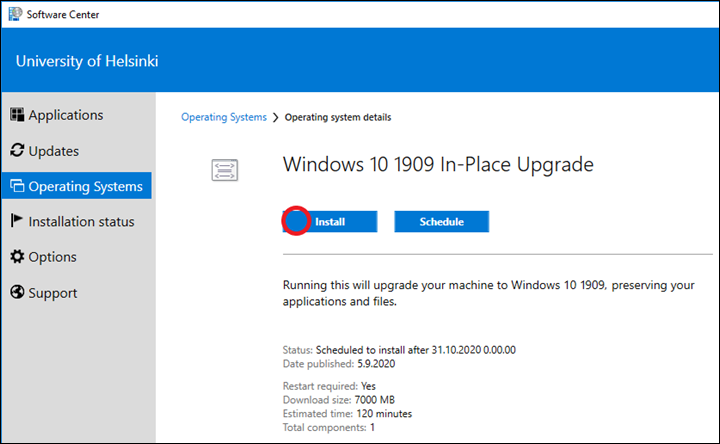Click the 'Software Center' window title text
720x444 pixels.
tap(63, 15)
